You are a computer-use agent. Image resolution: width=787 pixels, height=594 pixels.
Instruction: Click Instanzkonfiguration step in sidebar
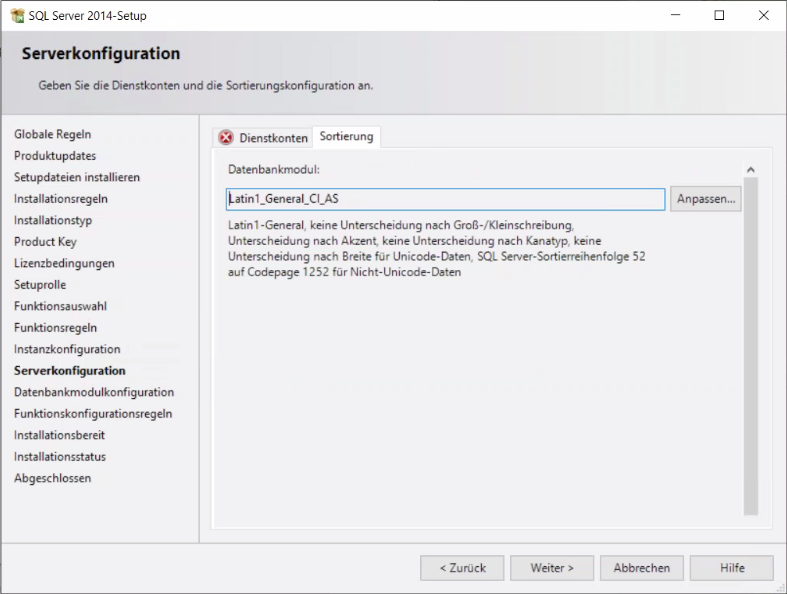click(x=67, y=349)
